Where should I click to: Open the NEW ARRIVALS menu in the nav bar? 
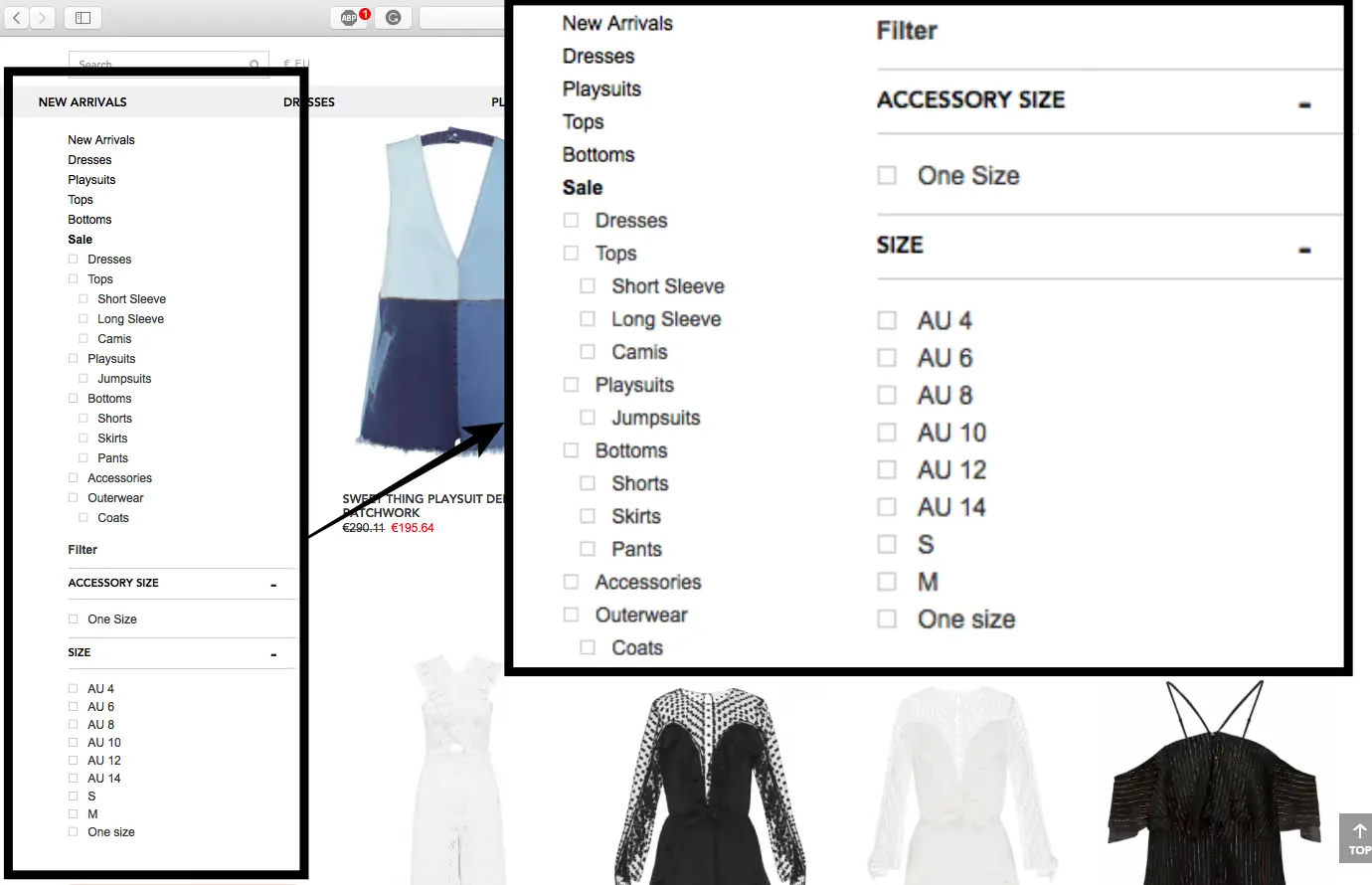coord(83,102)
